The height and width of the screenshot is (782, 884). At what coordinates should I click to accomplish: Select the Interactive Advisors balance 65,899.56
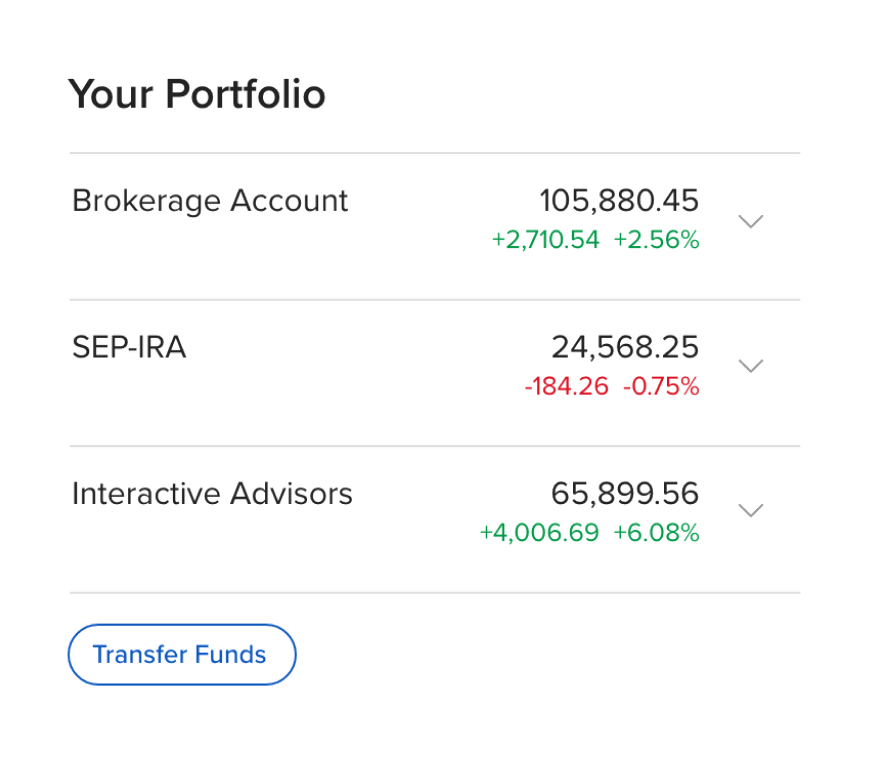point(625,493)
